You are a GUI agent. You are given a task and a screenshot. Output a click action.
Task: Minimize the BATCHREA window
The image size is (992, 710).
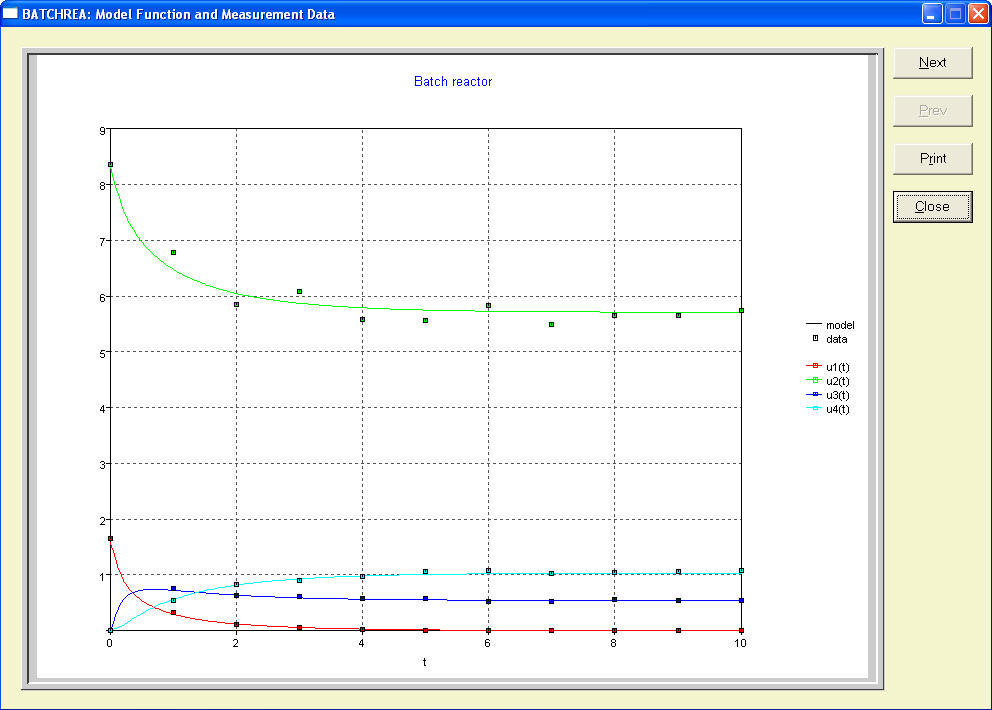(x=932, y=14)
